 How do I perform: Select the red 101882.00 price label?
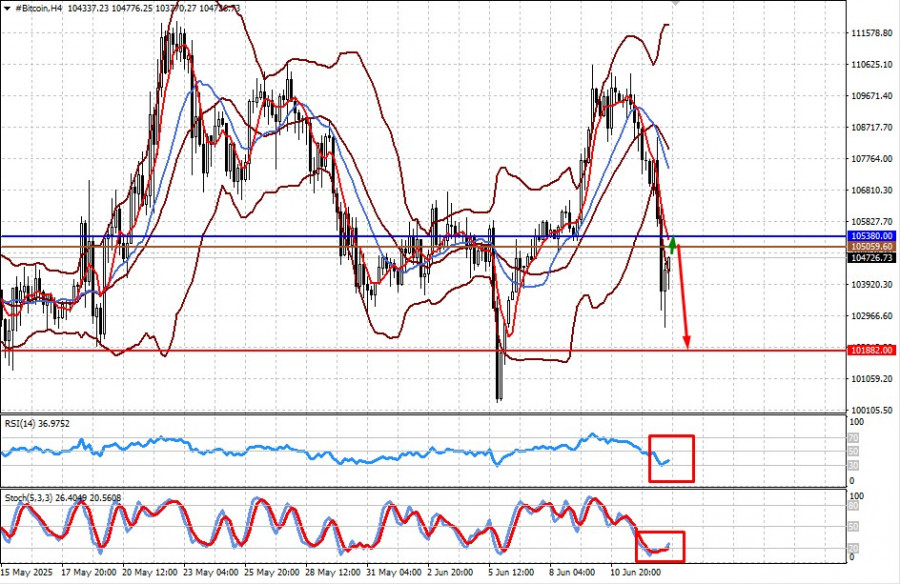point(871,350)
